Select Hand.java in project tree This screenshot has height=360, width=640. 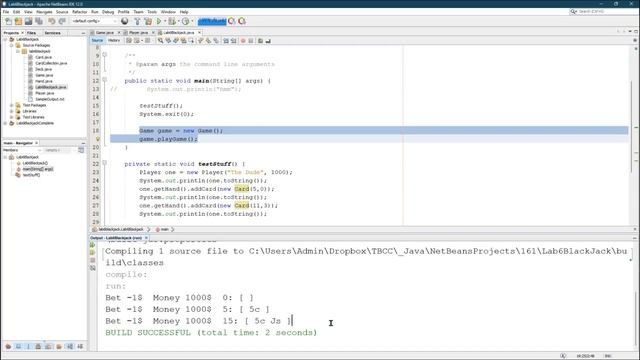pos(44,81)
